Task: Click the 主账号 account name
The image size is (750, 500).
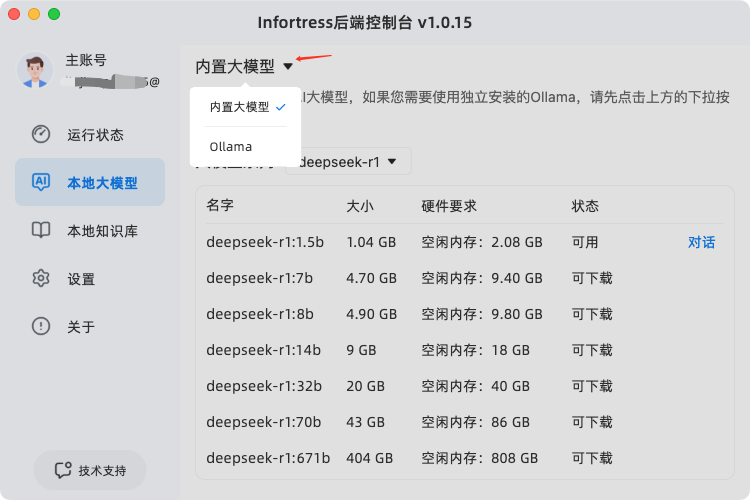Action: (86, 60)
